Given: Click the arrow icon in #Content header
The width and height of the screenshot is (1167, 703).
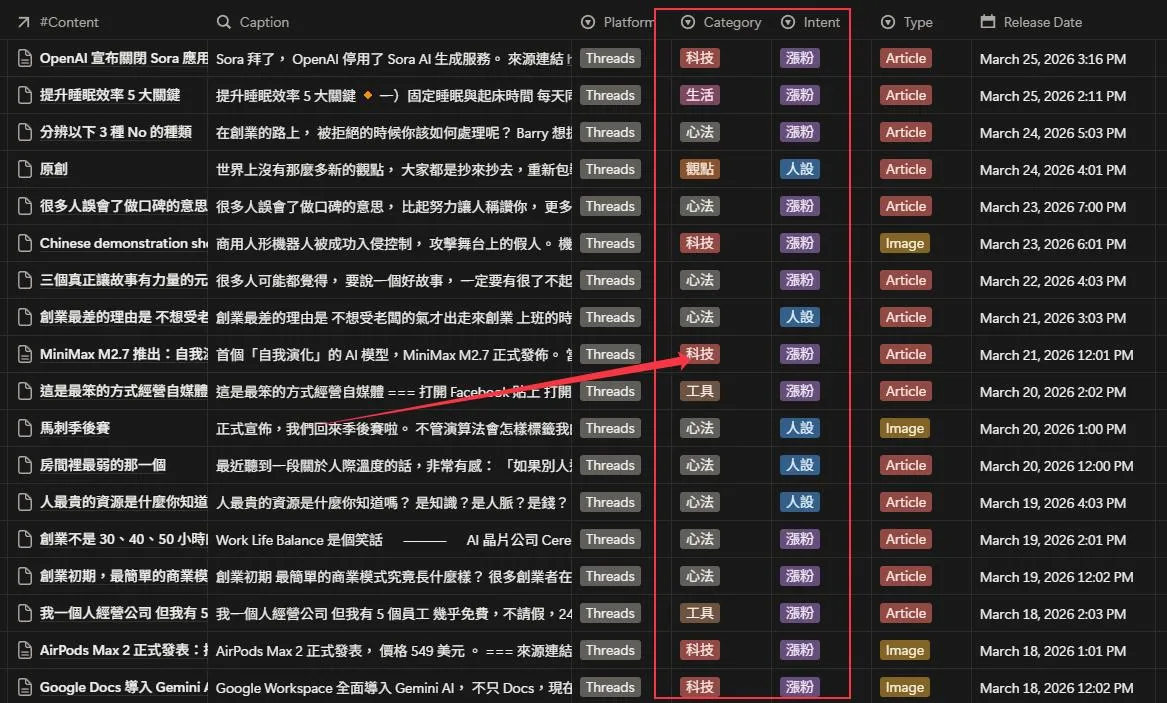Looking at the screenshot, I should tap(24, 22).
